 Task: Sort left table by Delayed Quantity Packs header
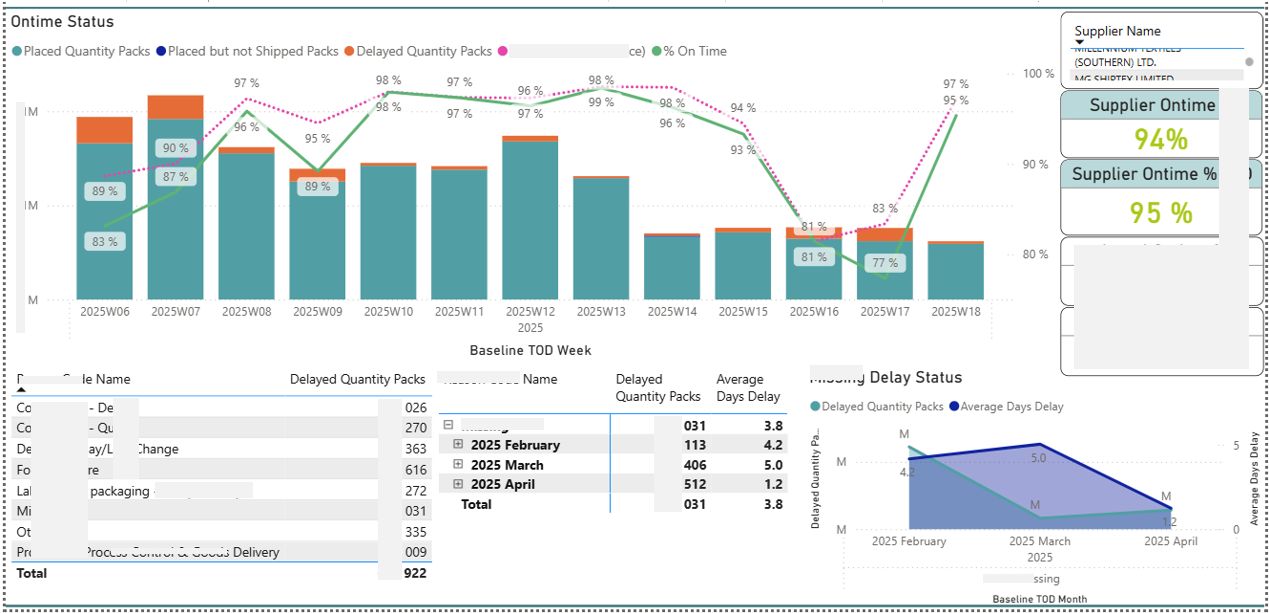[x=357, y=380]
